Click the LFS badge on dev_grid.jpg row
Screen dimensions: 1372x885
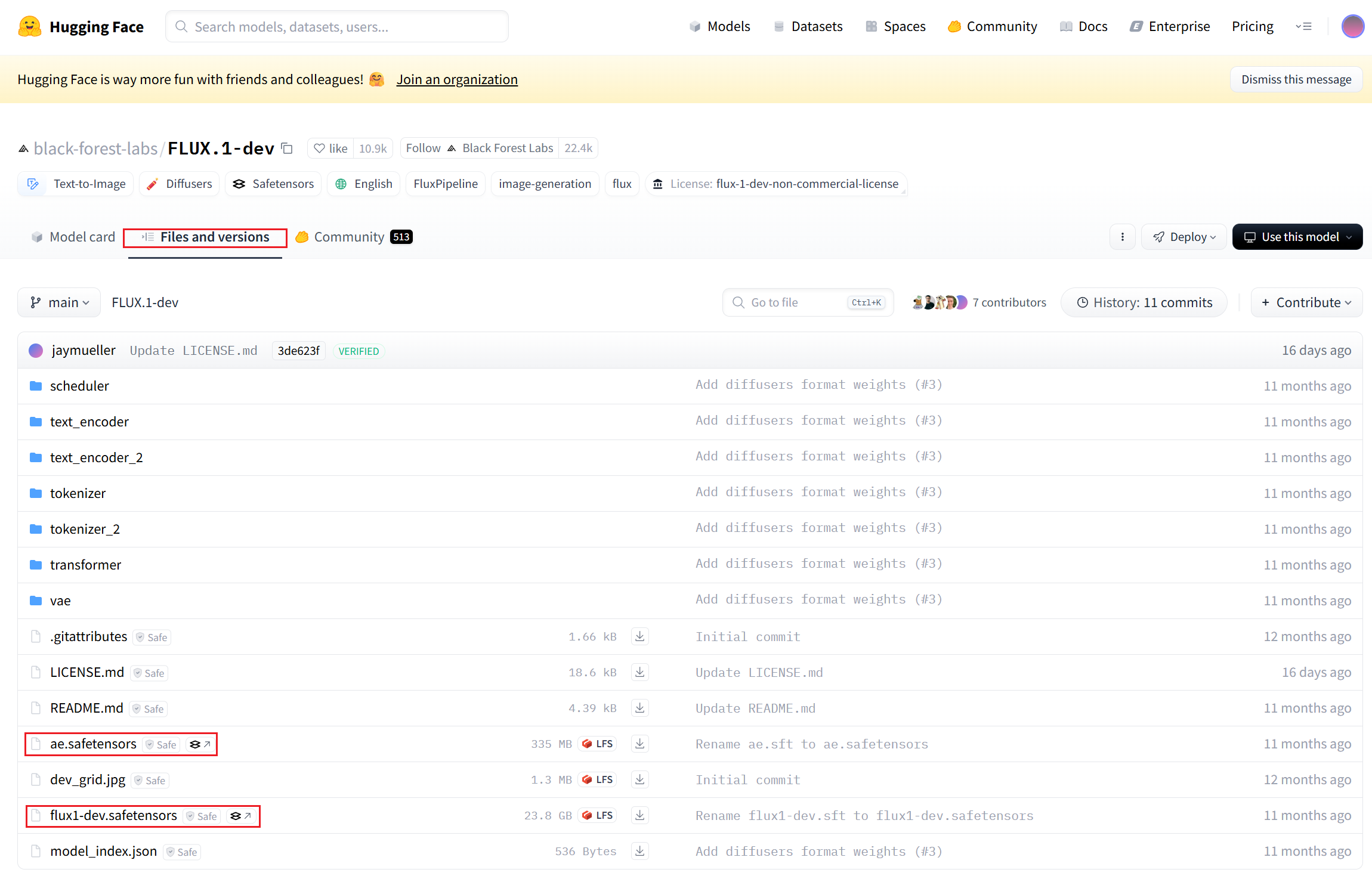click(598, 779)
